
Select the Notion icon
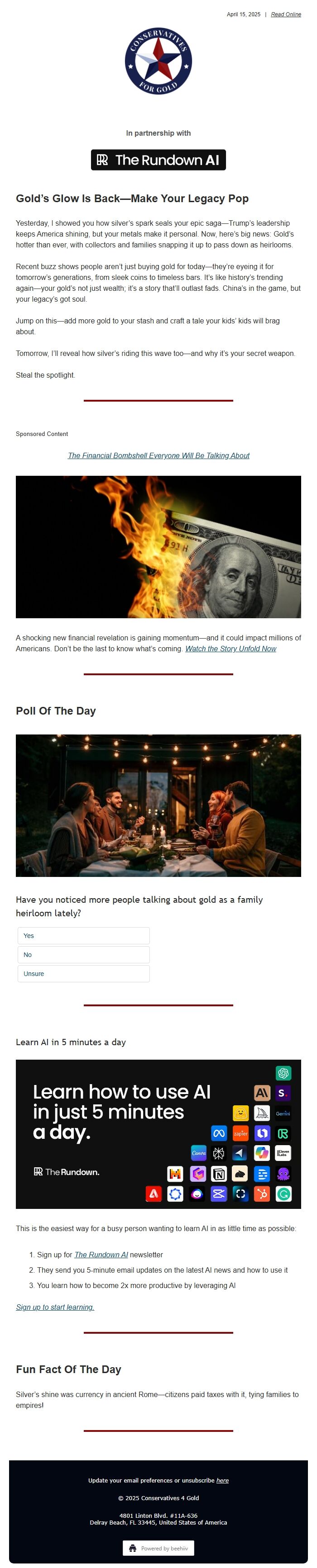(x=220, y=1174)
